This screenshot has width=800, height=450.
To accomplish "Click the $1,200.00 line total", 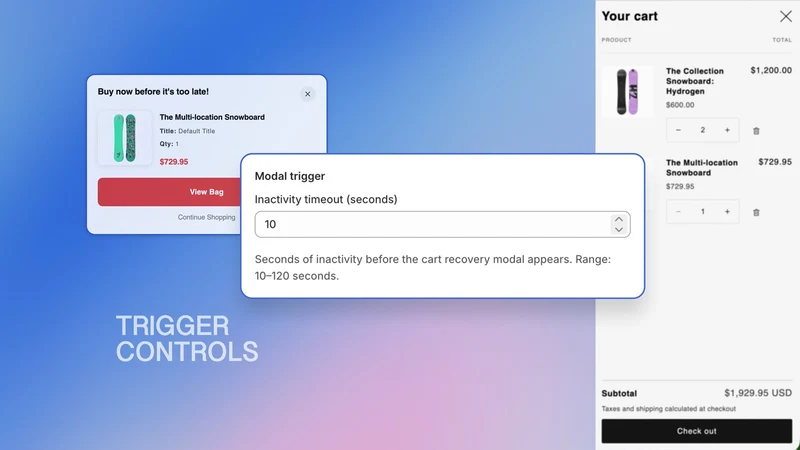I will (x=771, y=70).
